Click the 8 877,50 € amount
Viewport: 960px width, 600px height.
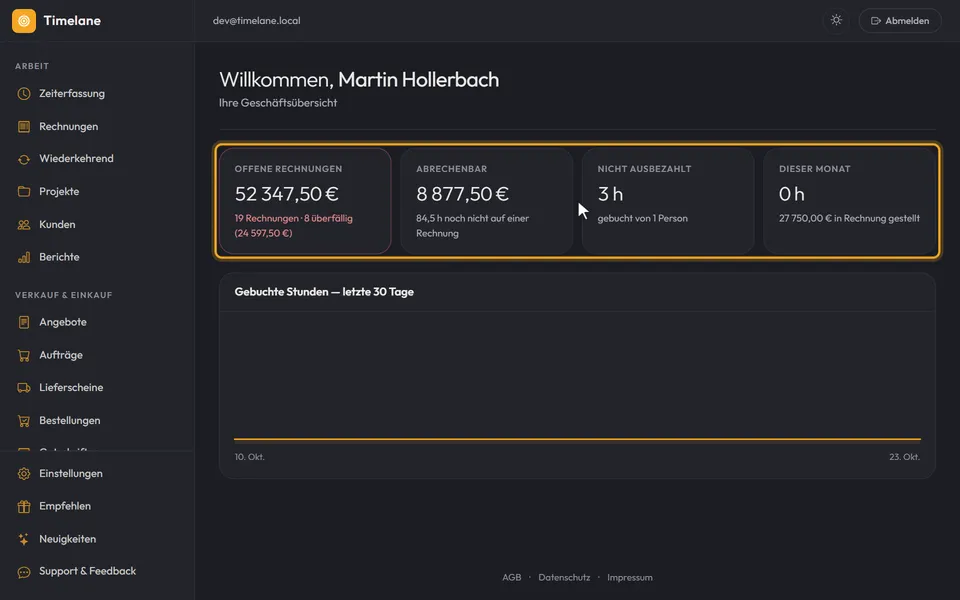[x=462, y=194]
